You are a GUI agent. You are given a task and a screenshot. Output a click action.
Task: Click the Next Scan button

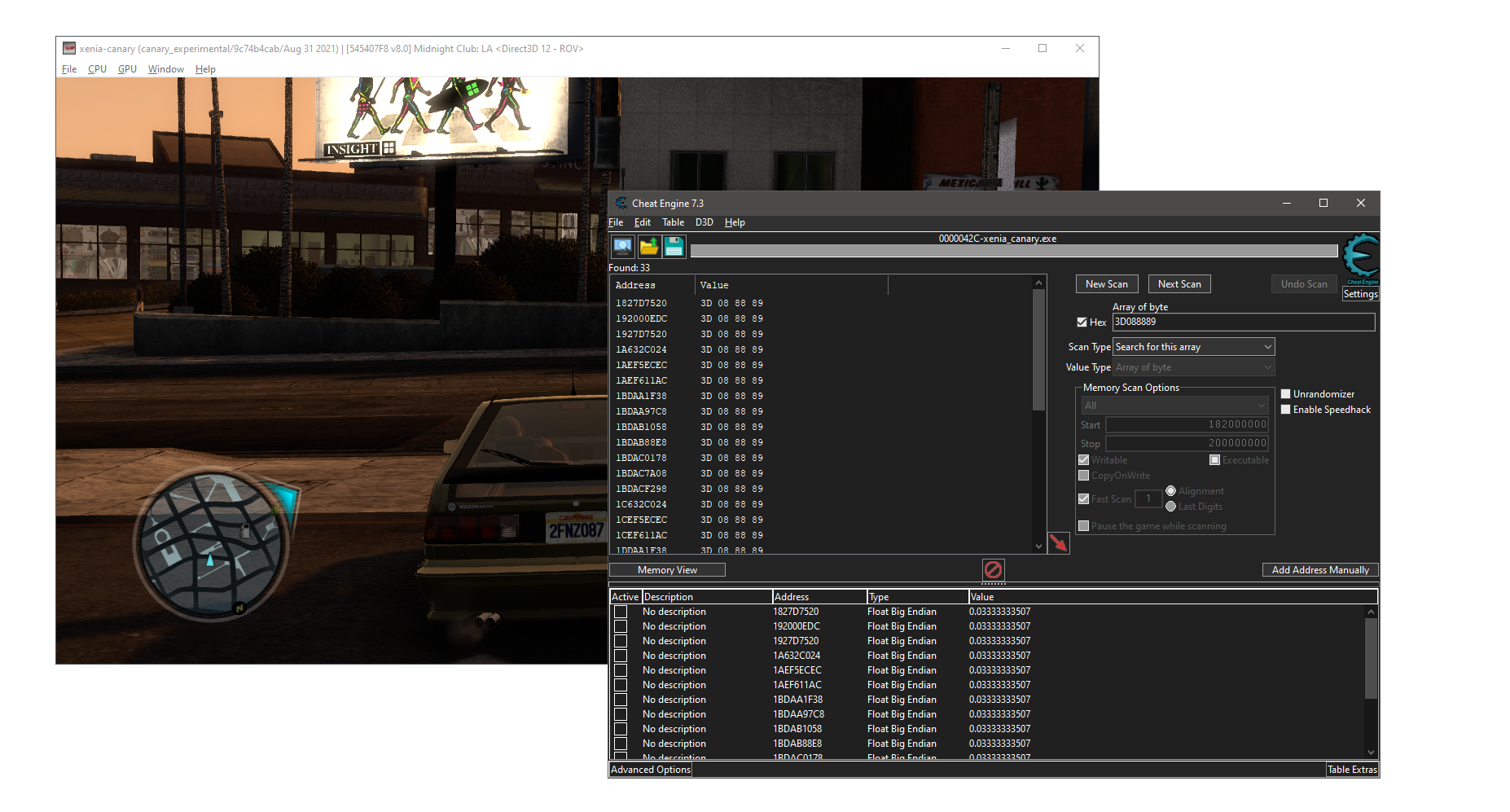coord(1179,284)
